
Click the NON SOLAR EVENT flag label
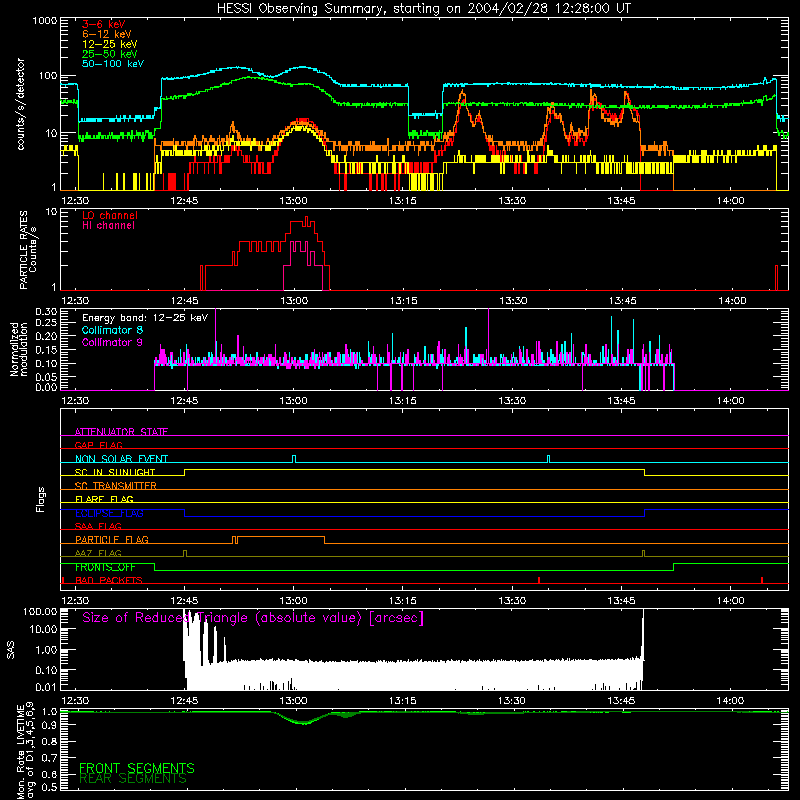click(x=121, y=459)
